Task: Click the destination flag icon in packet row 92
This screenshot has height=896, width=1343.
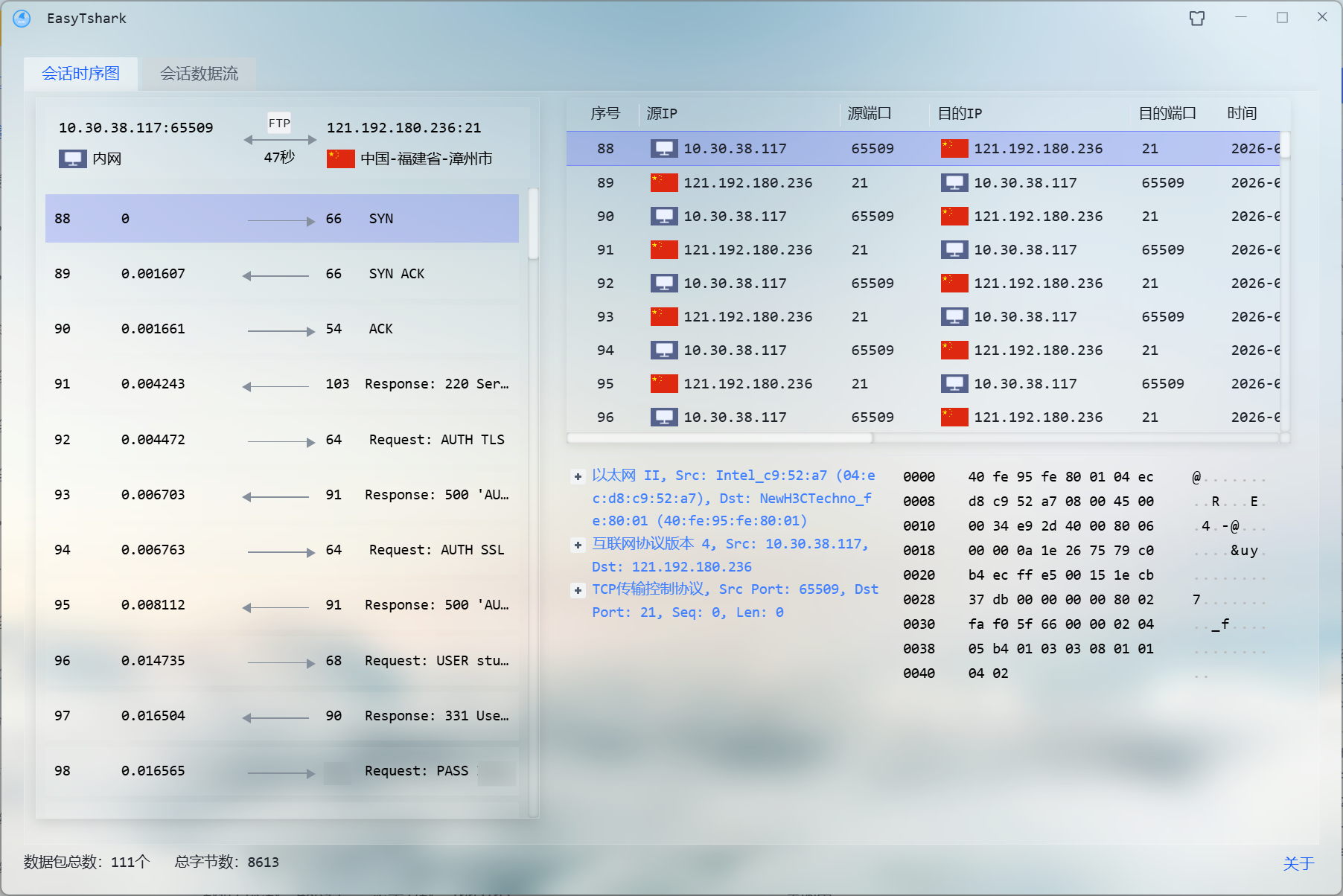Action: coord(954,284)
